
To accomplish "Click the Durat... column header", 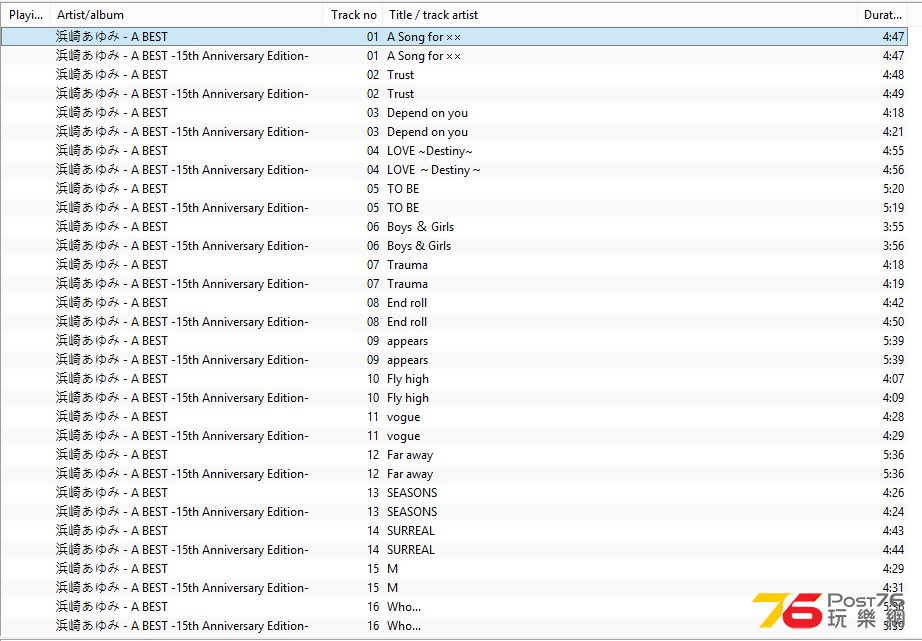I will click(882, 15).
